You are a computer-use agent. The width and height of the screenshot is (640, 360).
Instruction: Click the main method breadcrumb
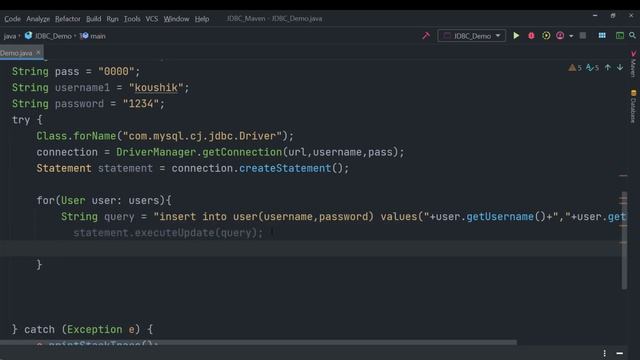click(x=93, y=36)
